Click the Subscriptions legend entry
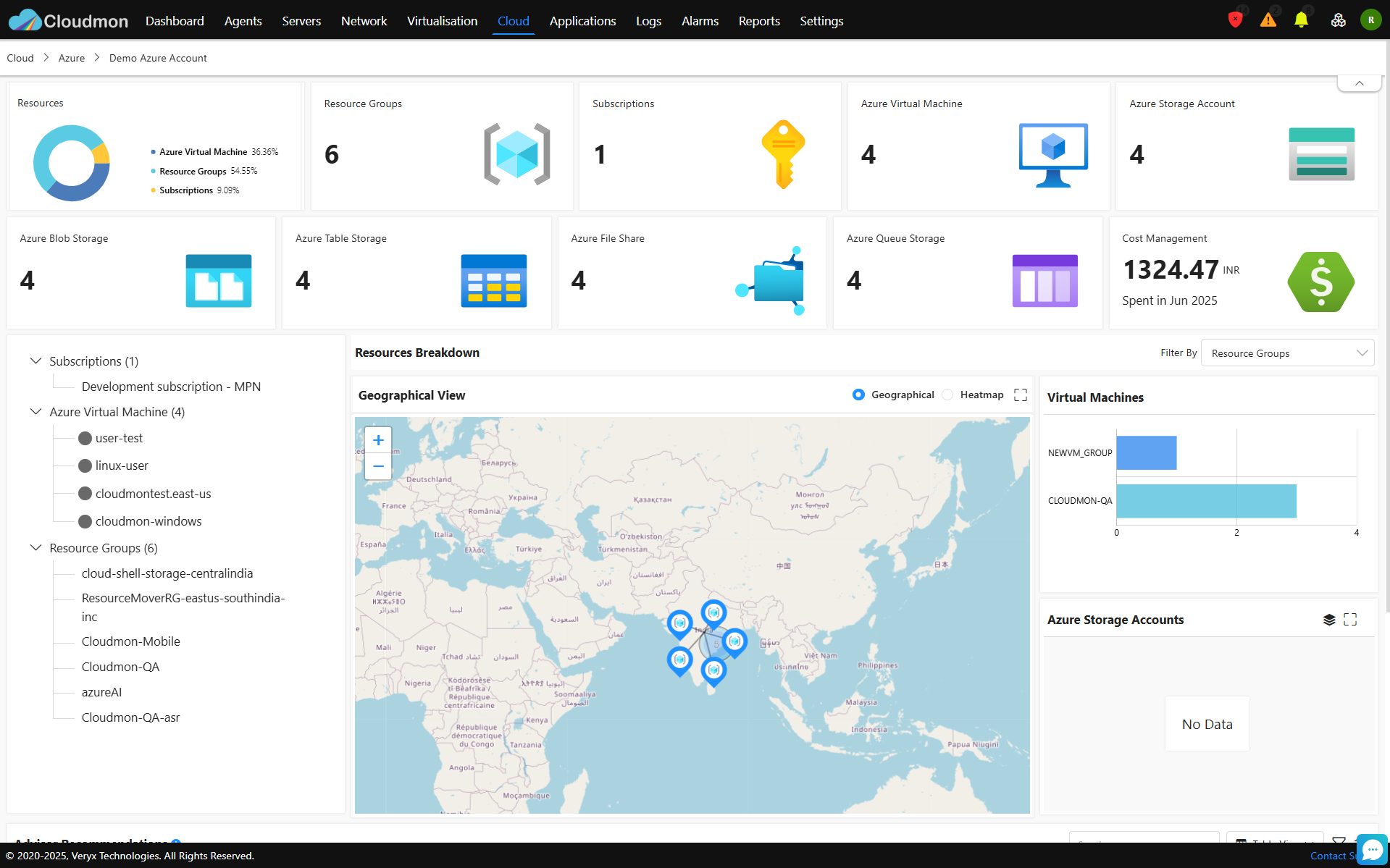Image resolution: width=1390 pixels, height=868 pixels. pos(194,190)
